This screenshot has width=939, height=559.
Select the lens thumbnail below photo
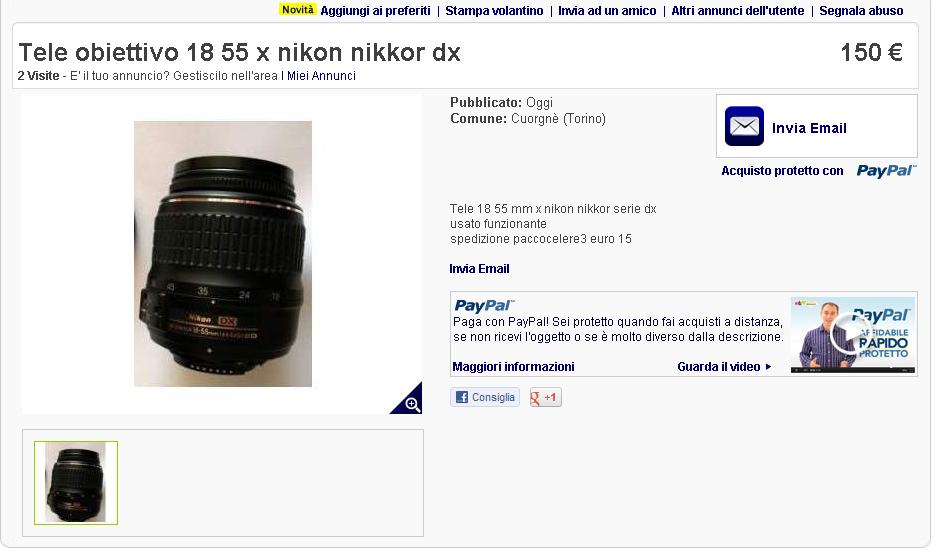pos(76,483)
